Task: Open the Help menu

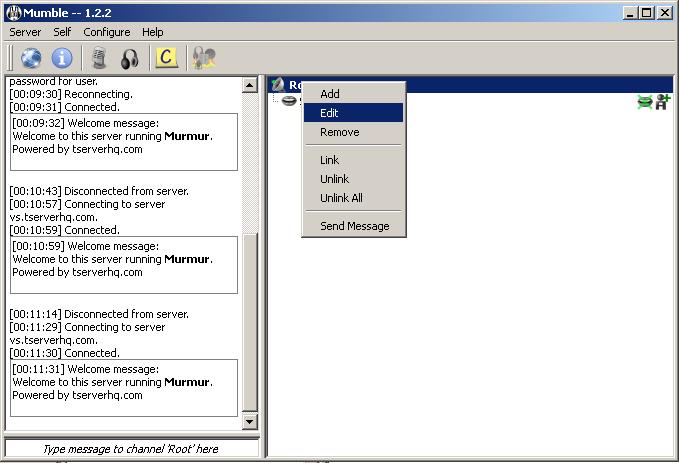Action: click(x=152, y=32)
